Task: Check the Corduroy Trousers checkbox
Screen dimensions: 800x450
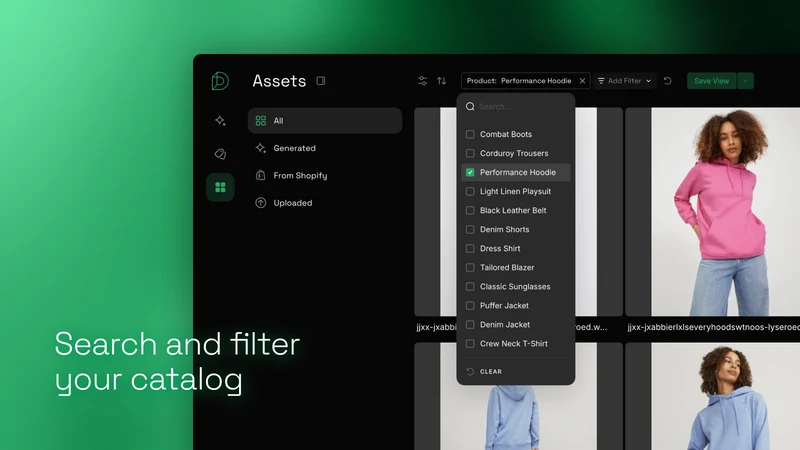Action: point(470,153)
